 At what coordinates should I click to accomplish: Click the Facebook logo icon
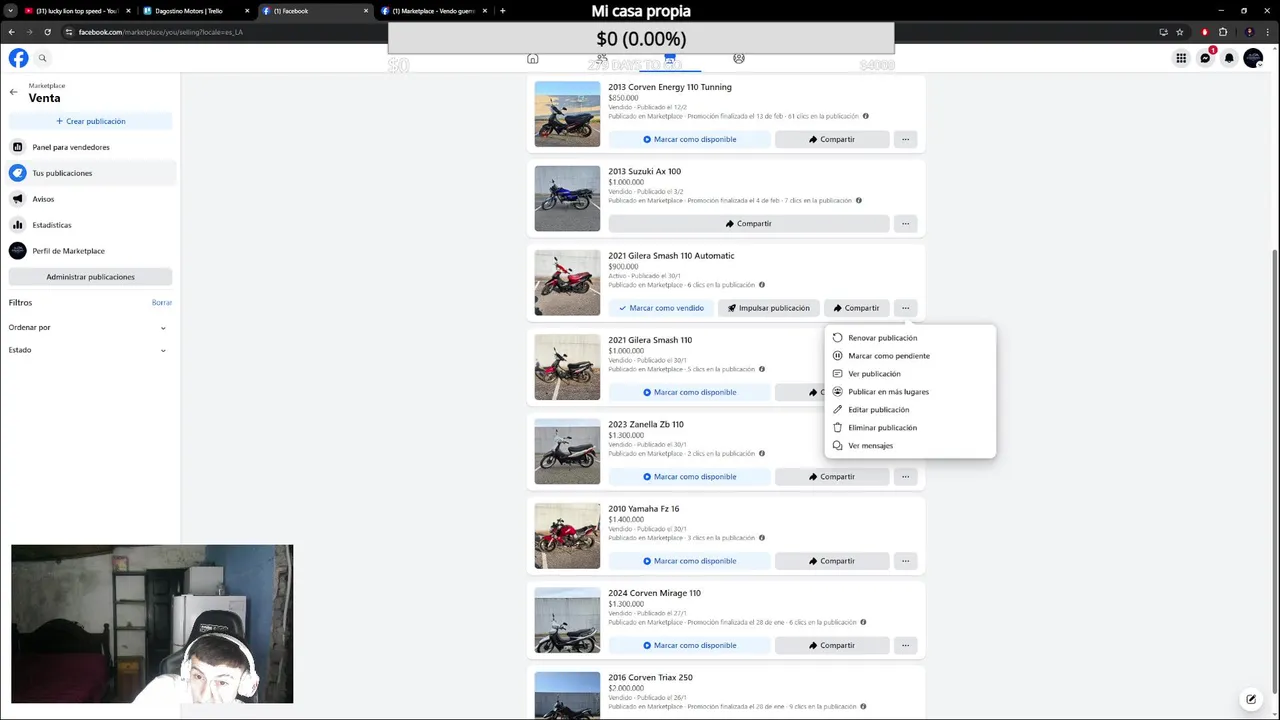pyautogui.click(x=18, y=58)
